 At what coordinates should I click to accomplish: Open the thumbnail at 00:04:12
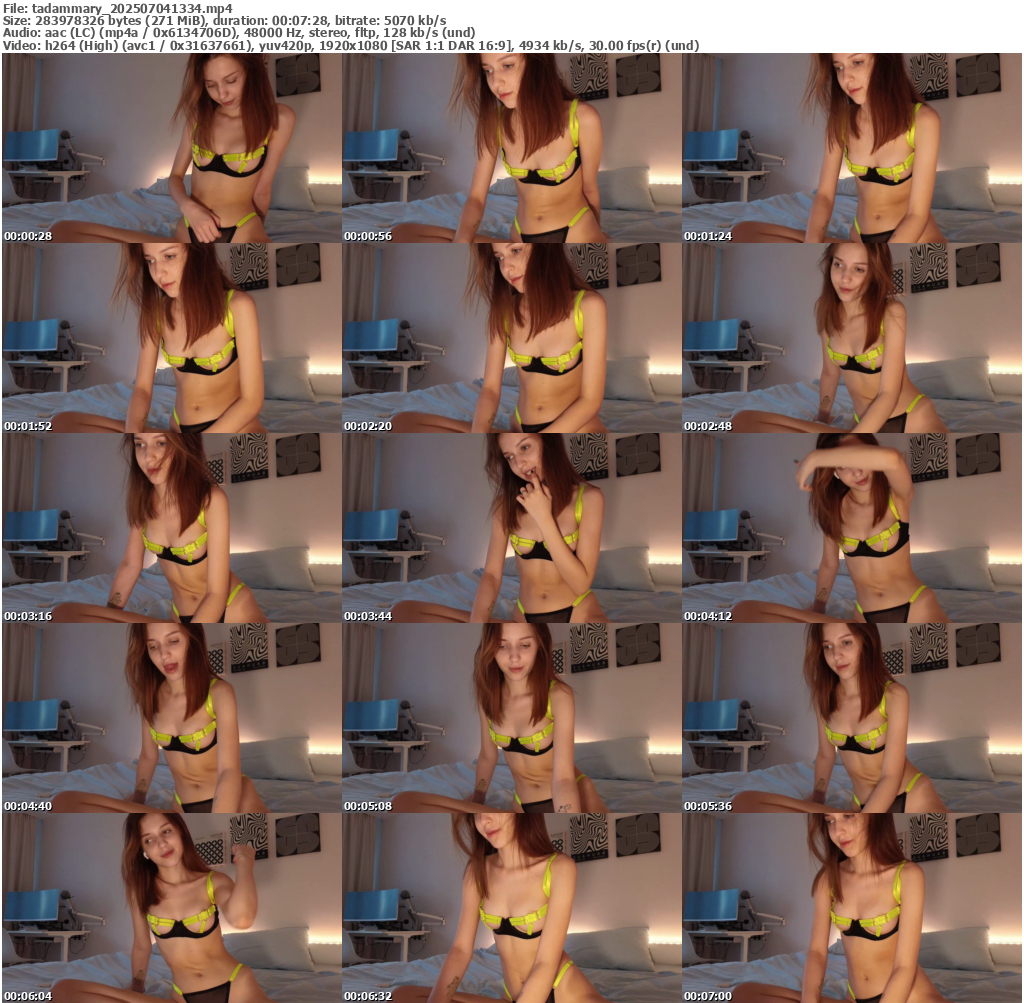coord(851,528)
